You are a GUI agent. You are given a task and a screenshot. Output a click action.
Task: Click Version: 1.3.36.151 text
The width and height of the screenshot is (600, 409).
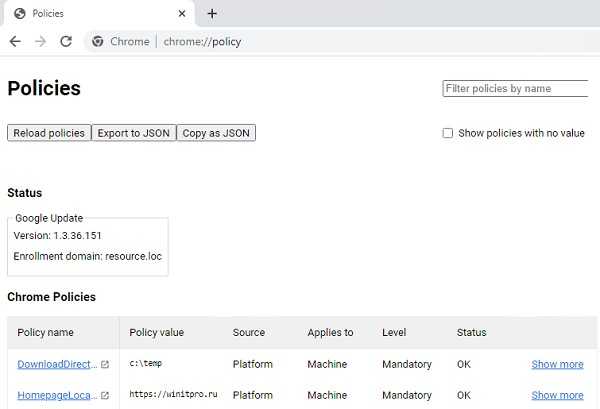click(x=57, y=235)
